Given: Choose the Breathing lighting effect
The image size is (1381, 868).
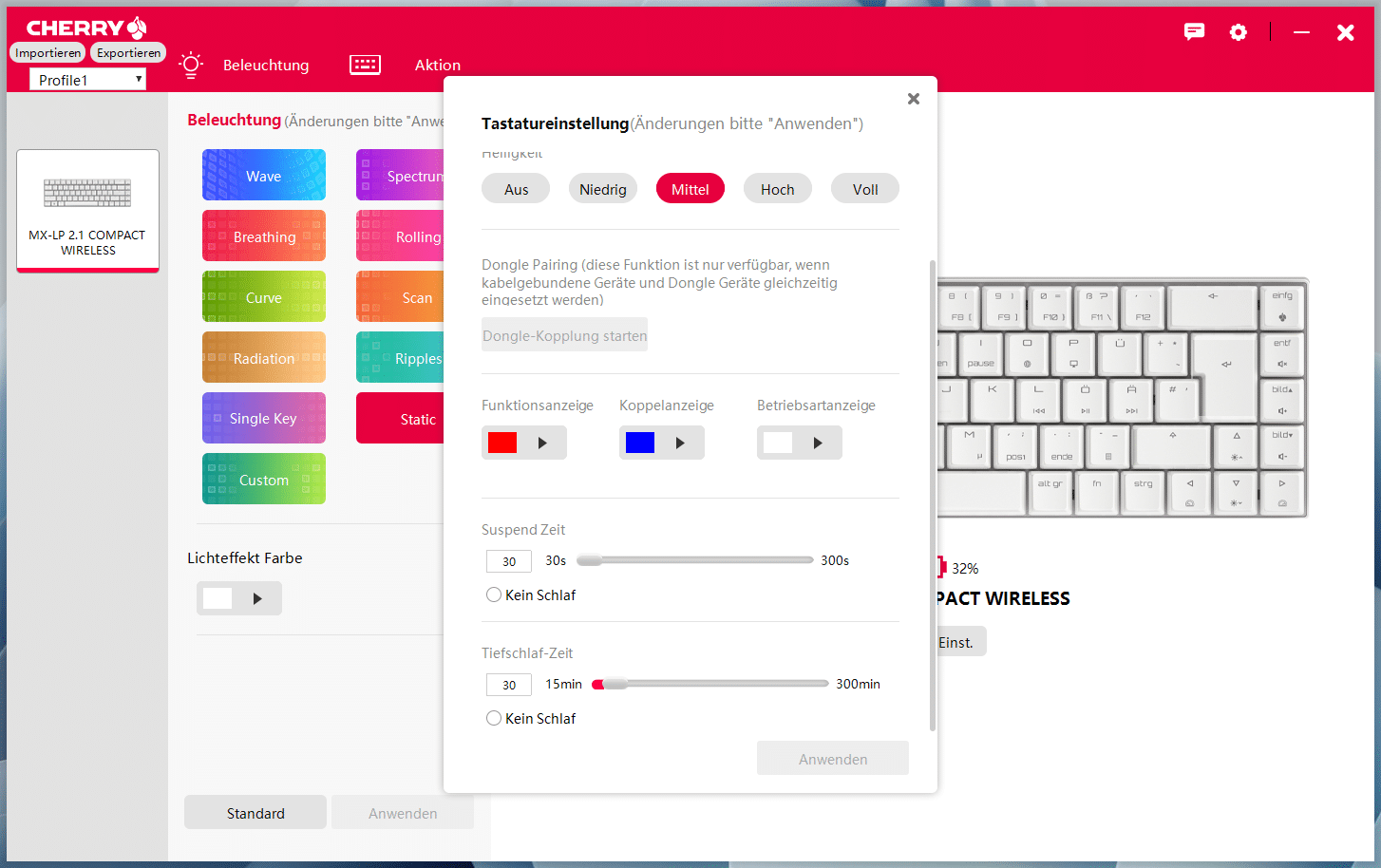Looking at the screenshot, I should coord(264,236).
